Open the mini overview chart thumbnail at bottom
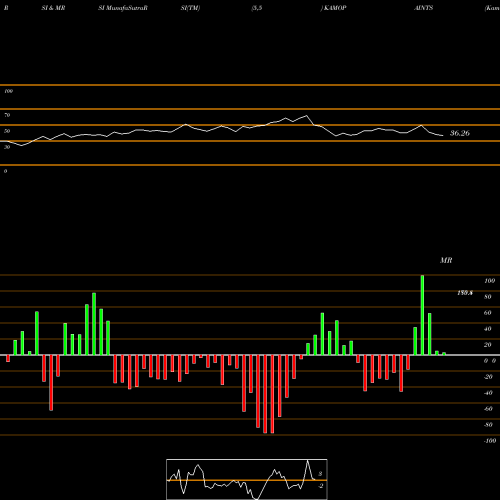Screen dimensions: 500x500 [x=247, y=479]
